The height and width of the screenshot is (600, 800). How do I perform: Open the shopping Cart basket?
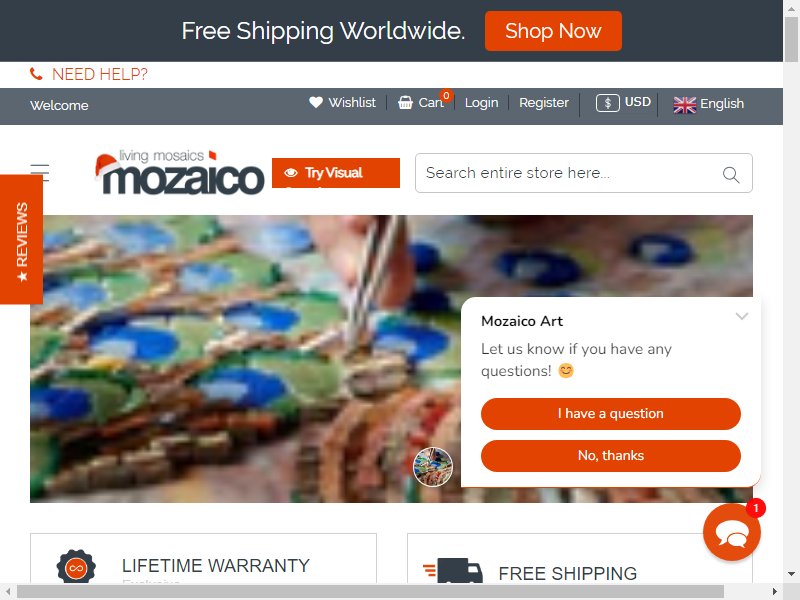[x=405, y=103]
